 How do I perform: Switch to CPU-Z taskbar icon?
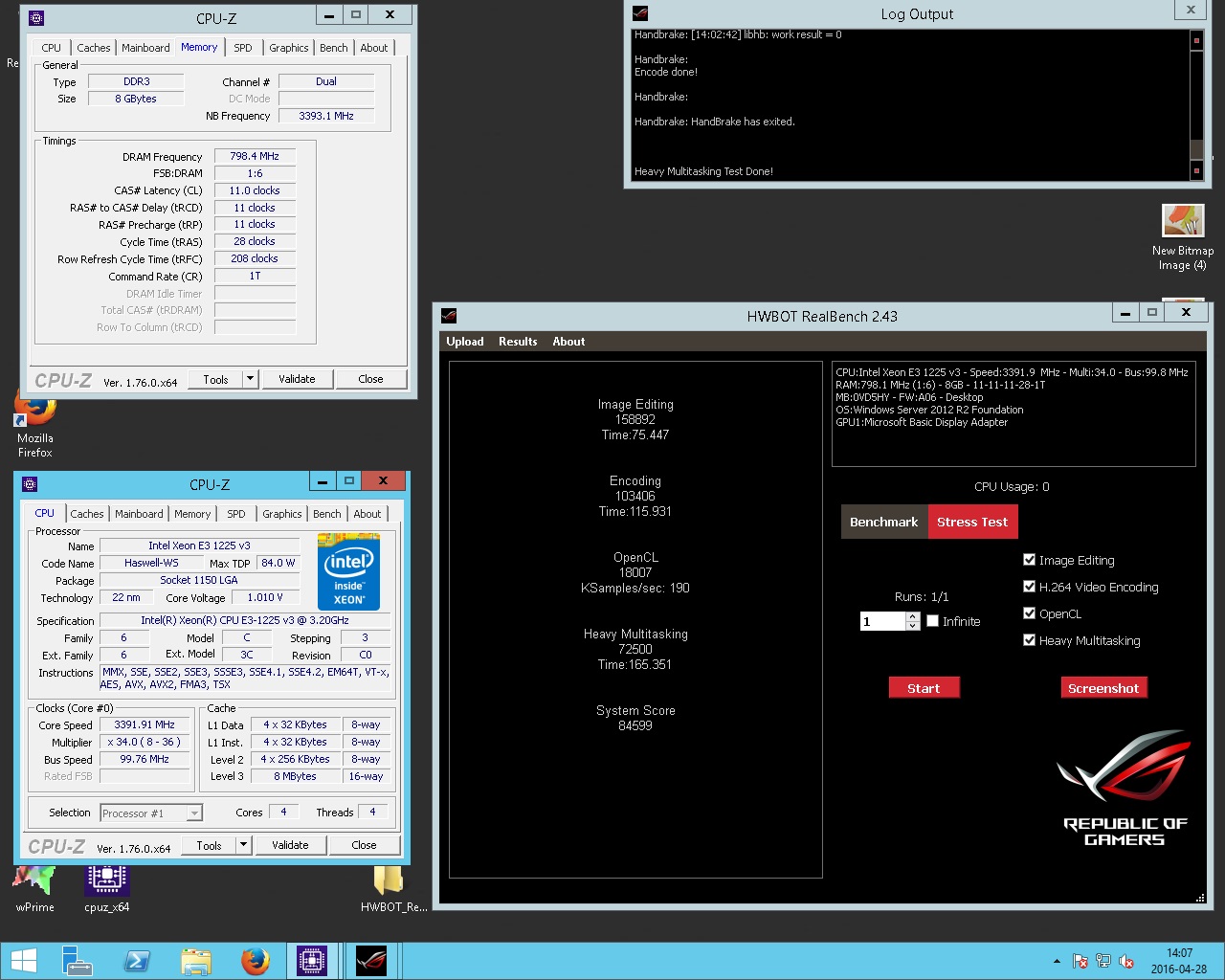[x=312, y=961]
